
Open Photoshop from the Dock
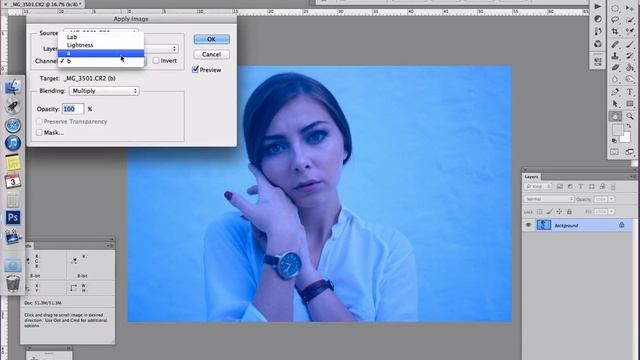click(x=13, y=217)
